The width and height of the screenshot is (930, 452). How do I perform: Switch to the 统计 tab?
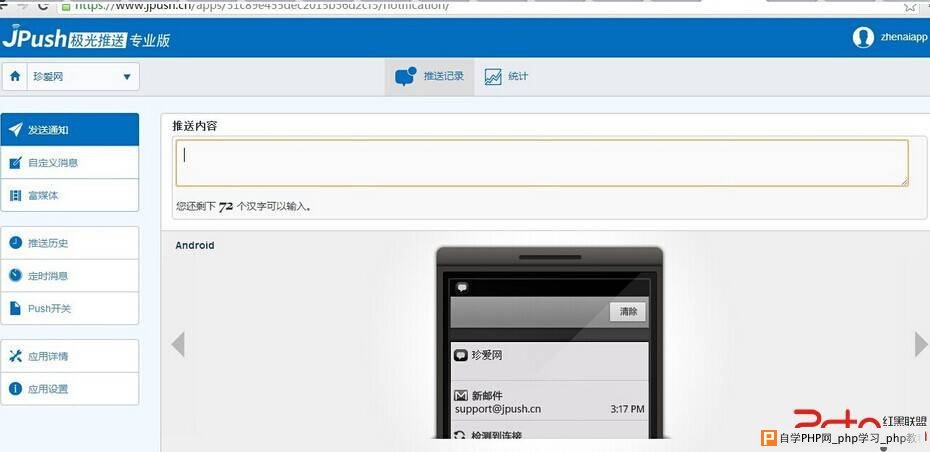tap(506, 77)
